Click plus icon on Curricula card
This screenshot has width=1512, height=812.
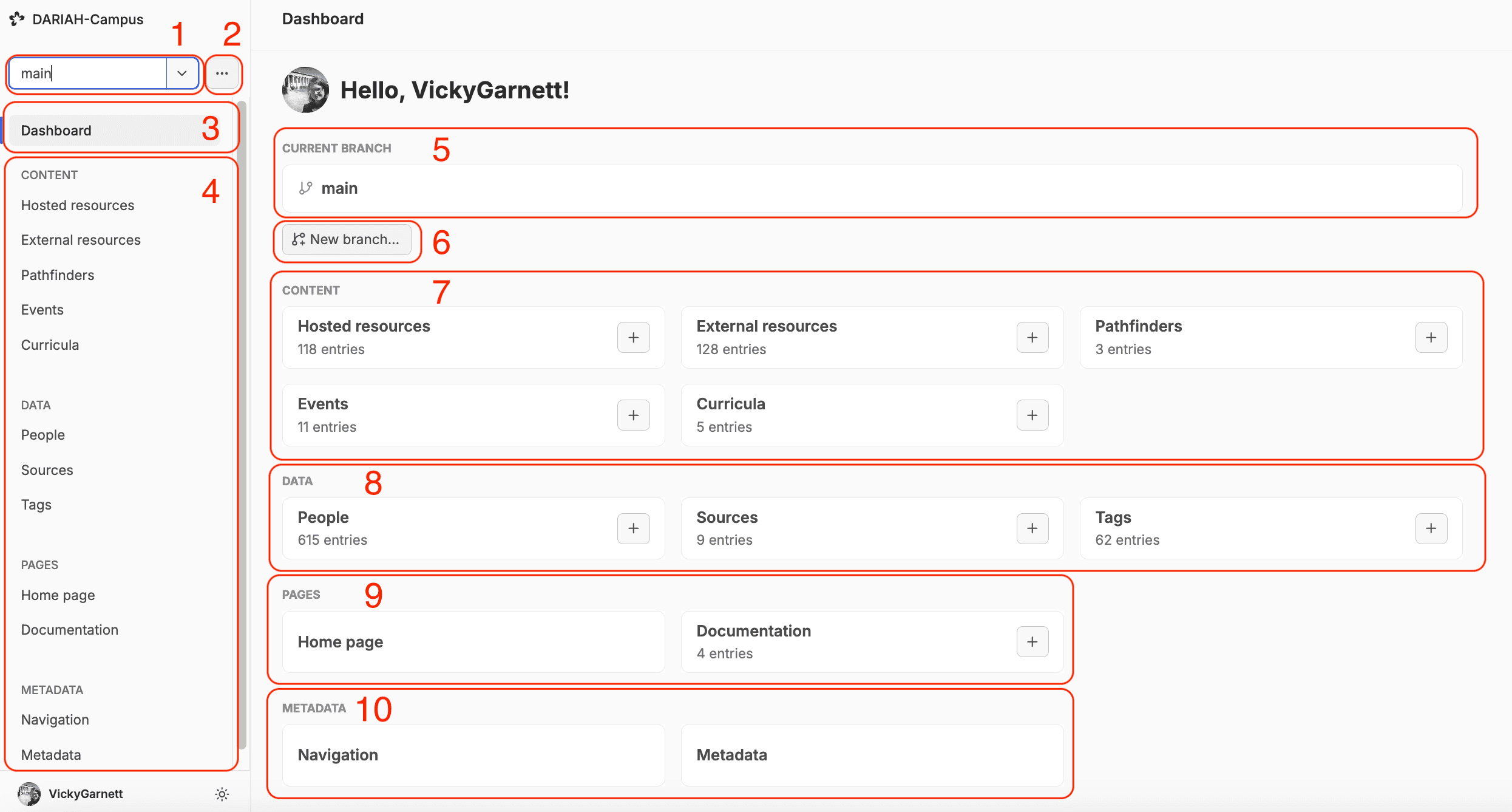coord(1032,415)
